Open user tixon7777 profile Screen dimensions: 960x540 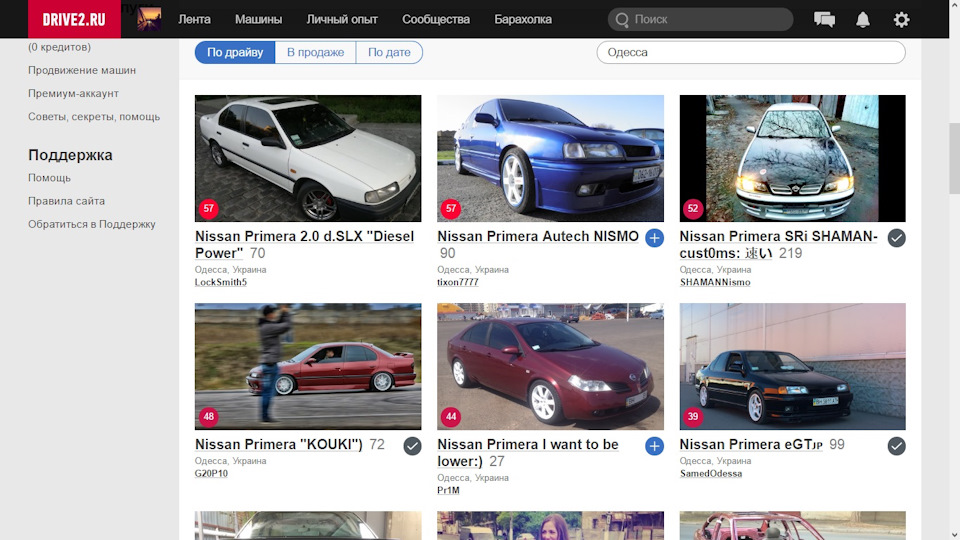[458, 282]
